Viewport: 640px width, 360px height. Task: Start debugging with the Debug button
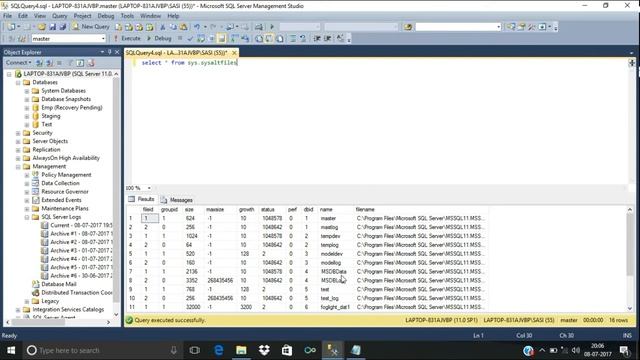point(159,38)
